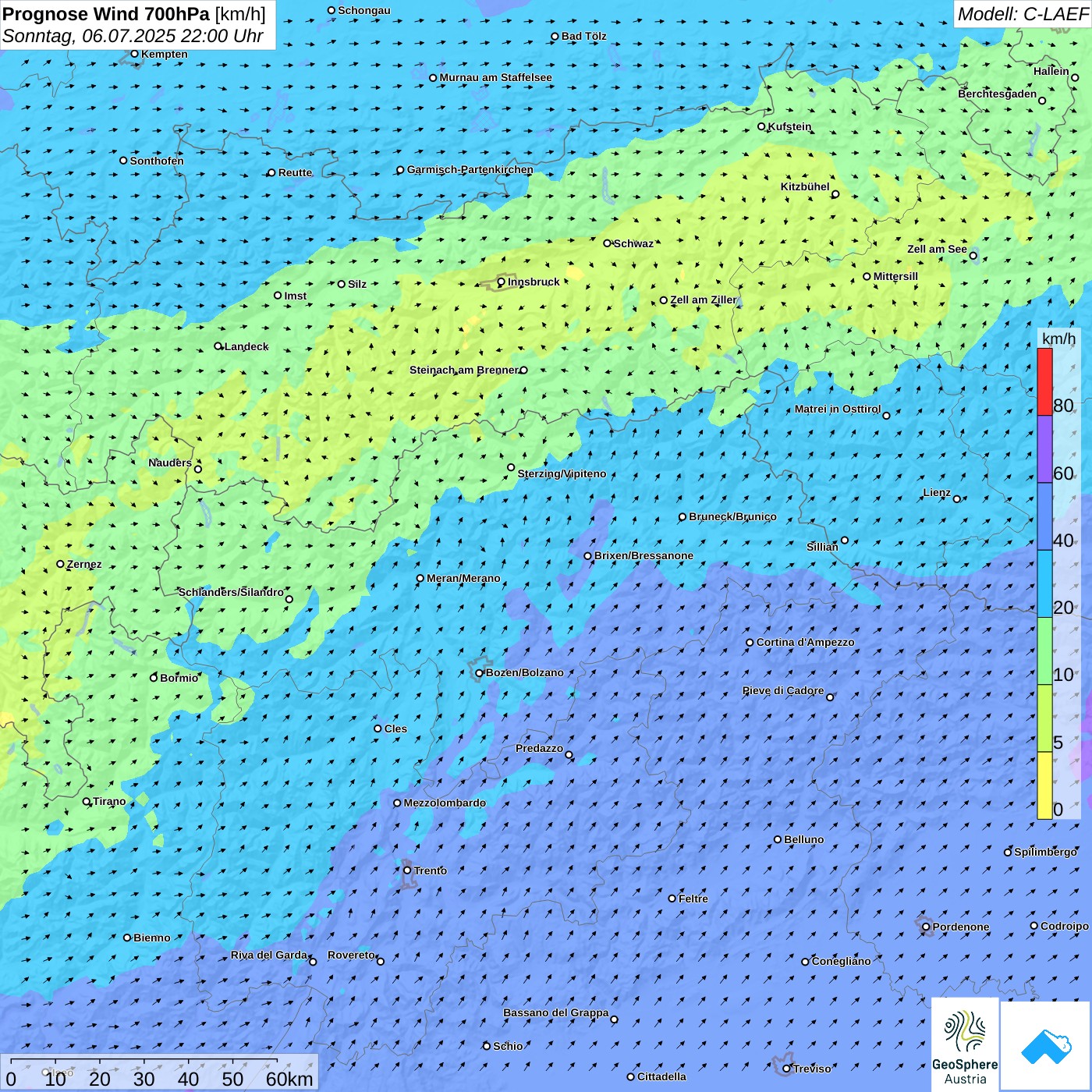The height and width of the screenshot is (1092, 1092).
Task: Click the Murnau am Staffelsee label
Action: pyautogui.click(x=495, y=77)
